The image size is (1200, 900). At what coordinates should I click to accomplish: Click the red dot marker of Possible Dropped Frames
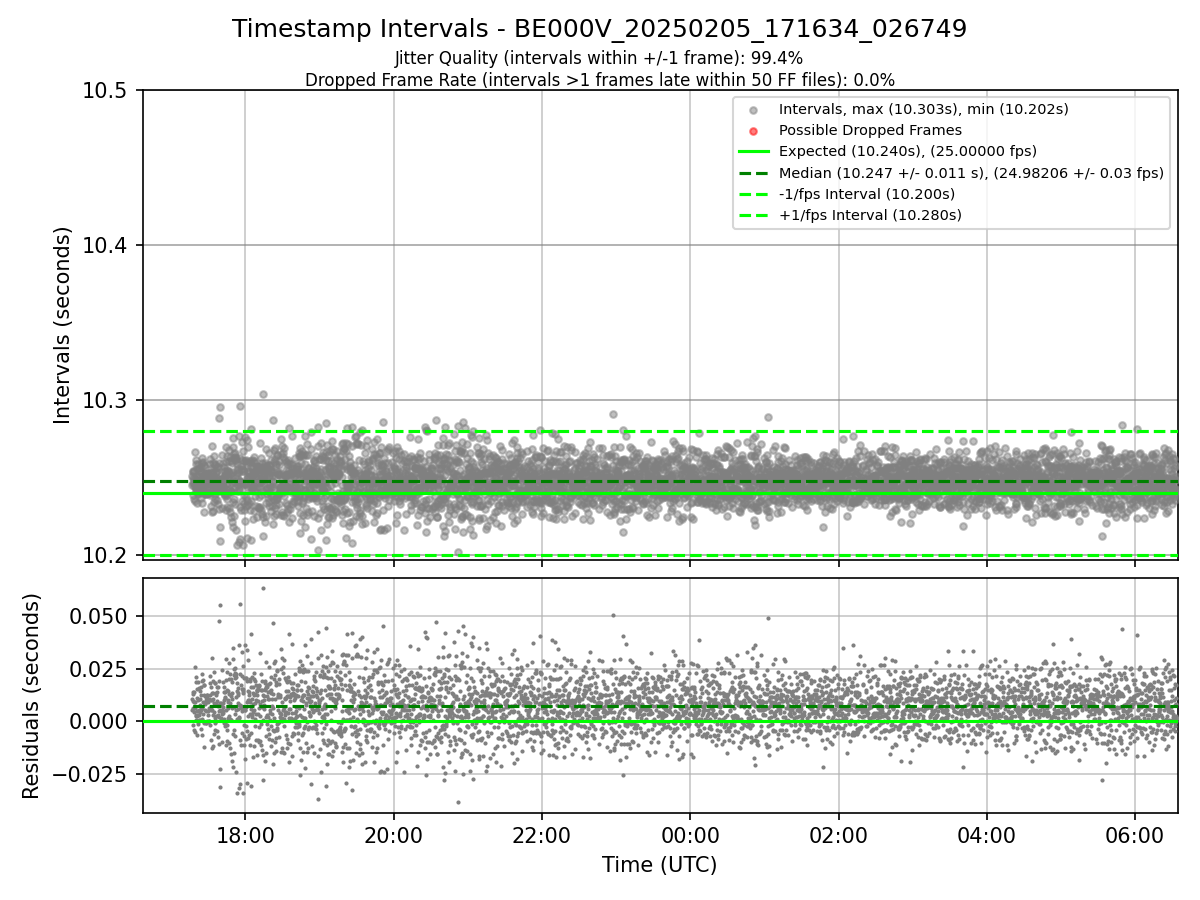[x=754, y=131]
